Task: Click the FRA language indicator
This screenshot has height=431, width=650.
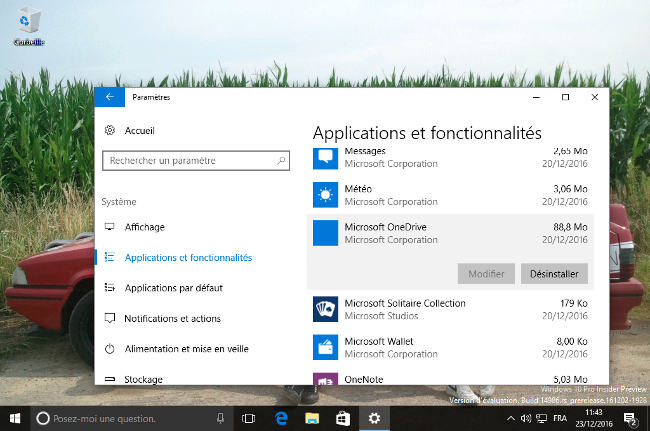Action: coord(560,418)
